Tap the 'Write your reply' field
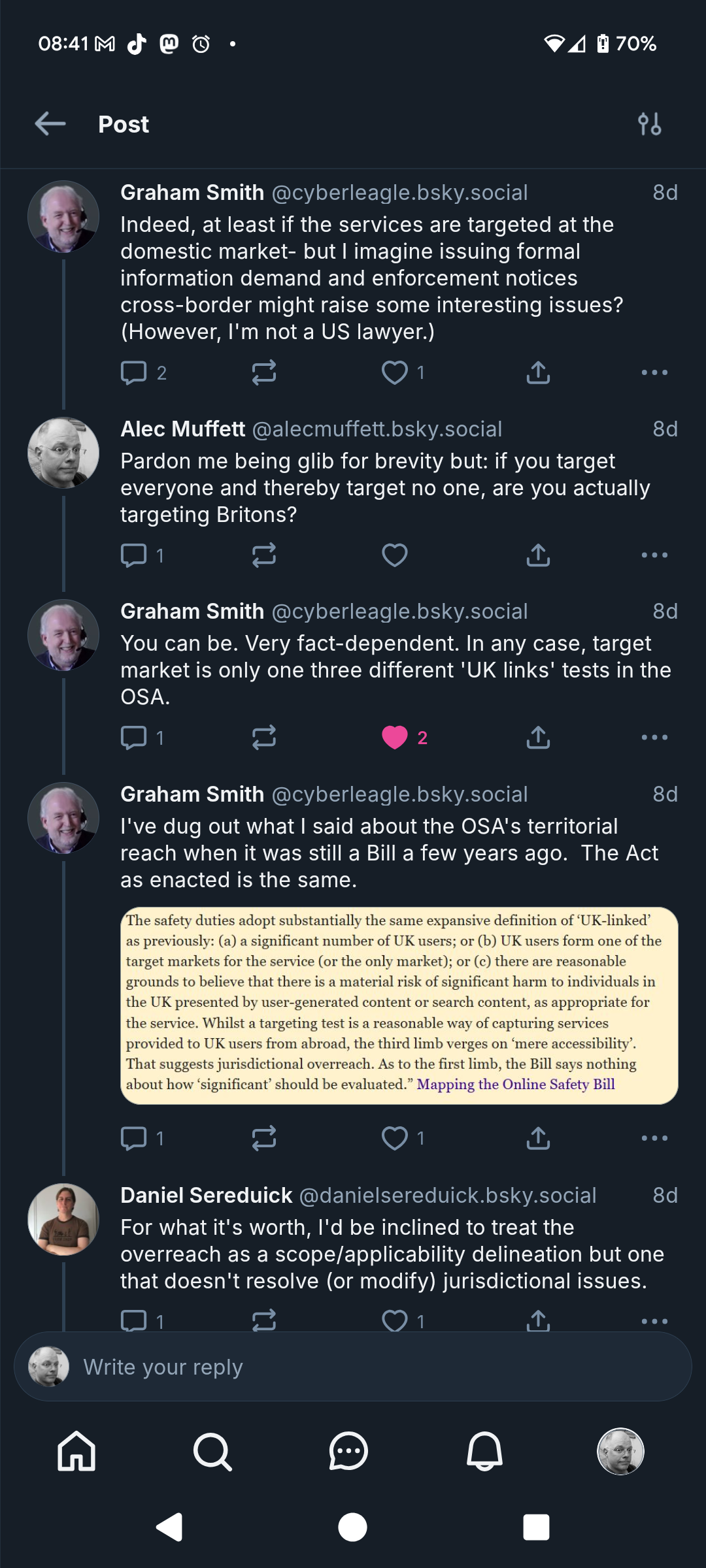This screenshot has width=706, height=1568. [353, 1367]
